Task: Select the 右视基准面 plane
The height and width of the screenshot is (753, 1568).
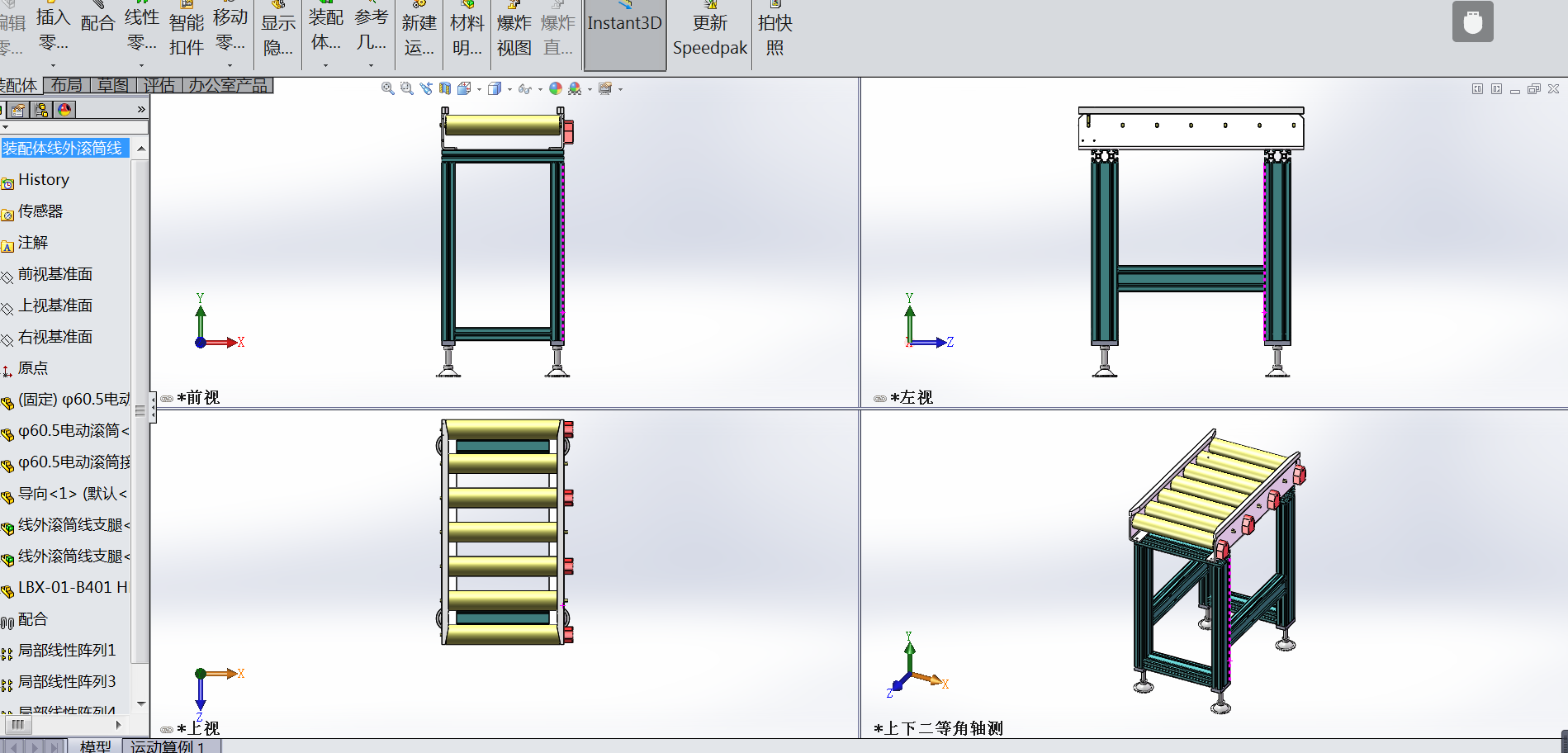Action: [x=55, y=336]
